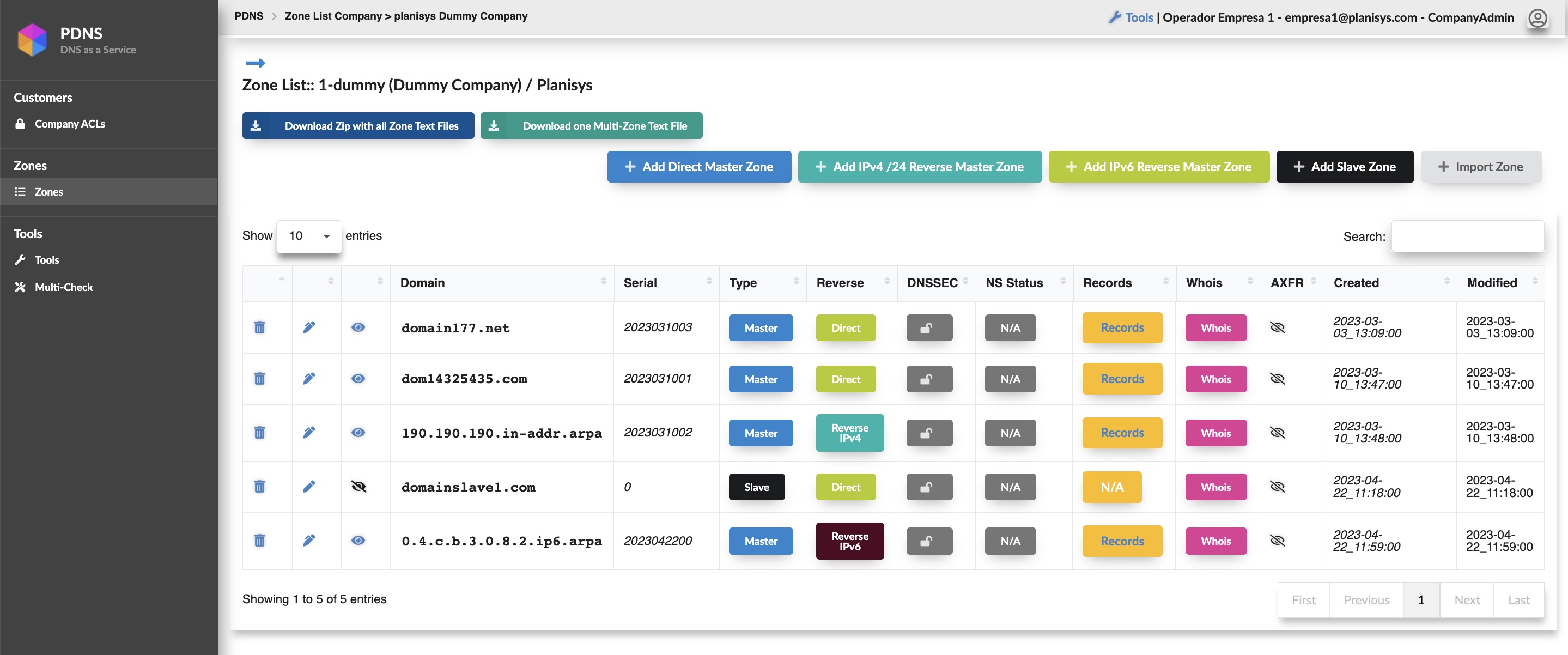Click into the Search input field

pos(1467,236)
